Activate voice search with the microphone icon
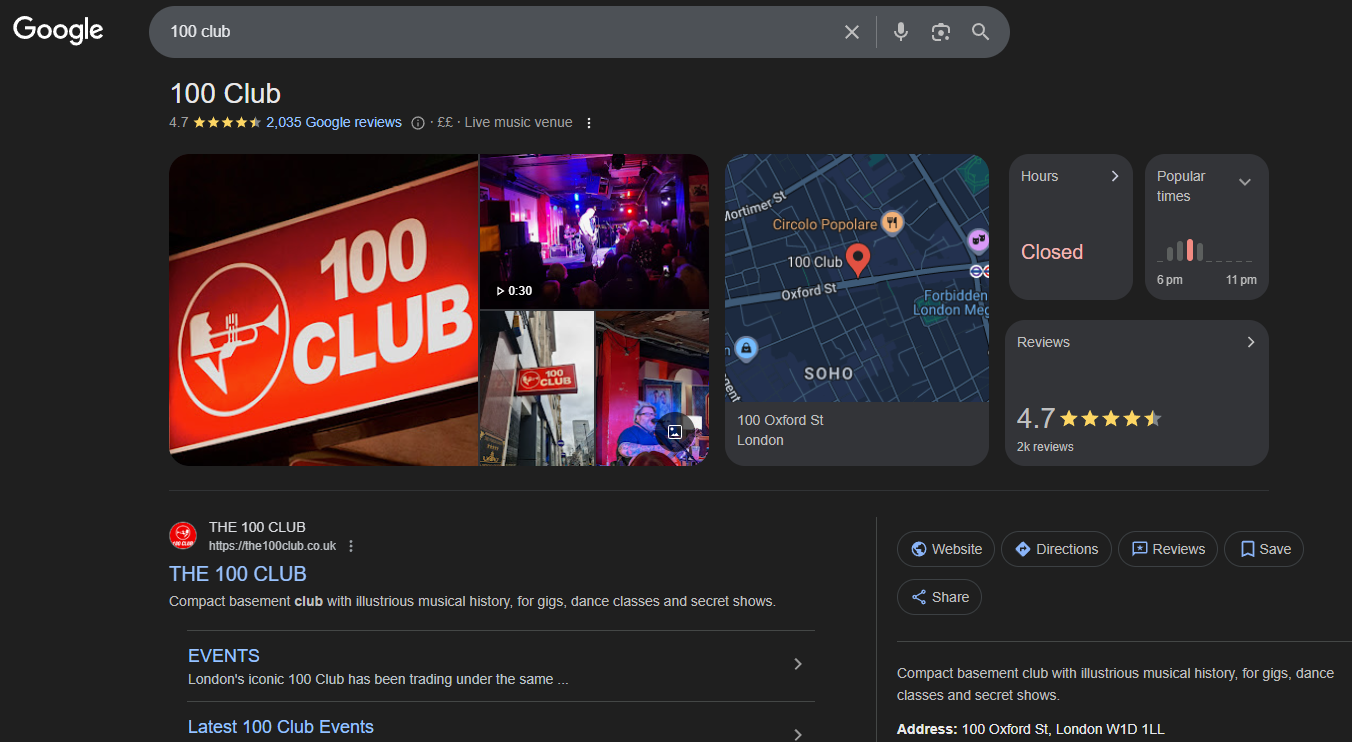The image size is (1352, 742). coord(900,31)
